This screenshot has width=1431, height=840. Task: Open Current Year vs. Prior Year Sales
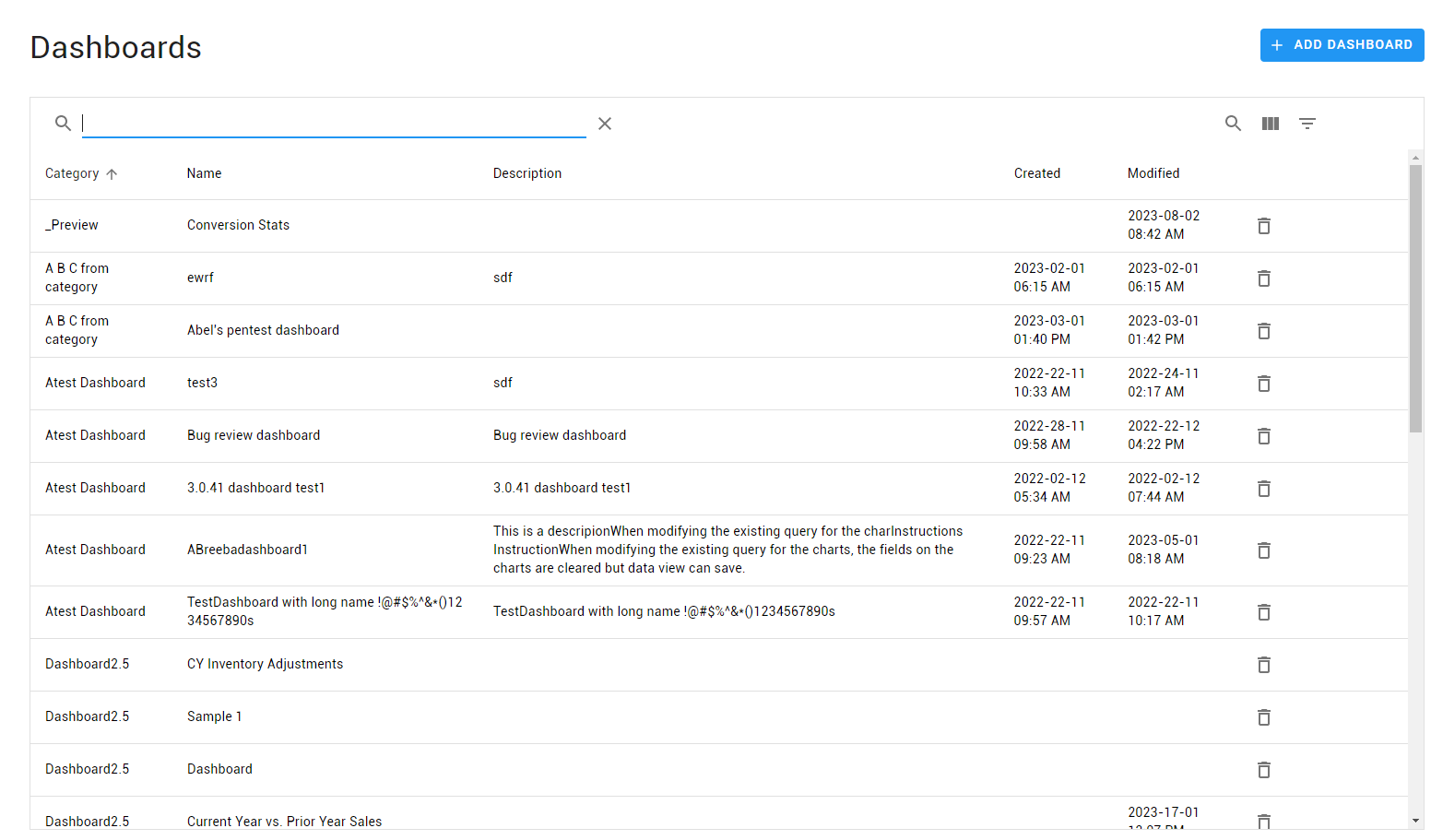pos(284,821)
